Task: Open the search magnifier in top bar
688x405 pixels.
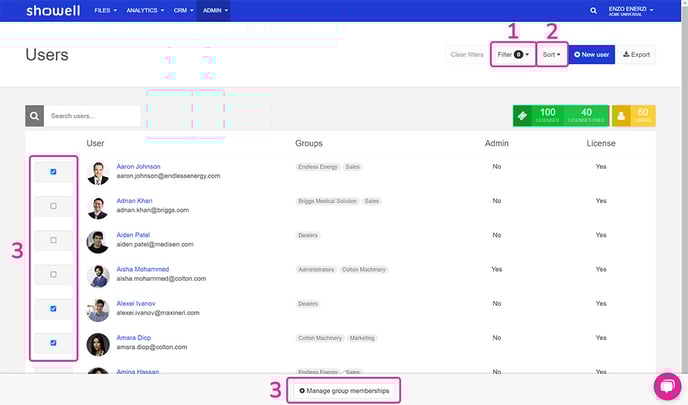Action: click(593, 10)
